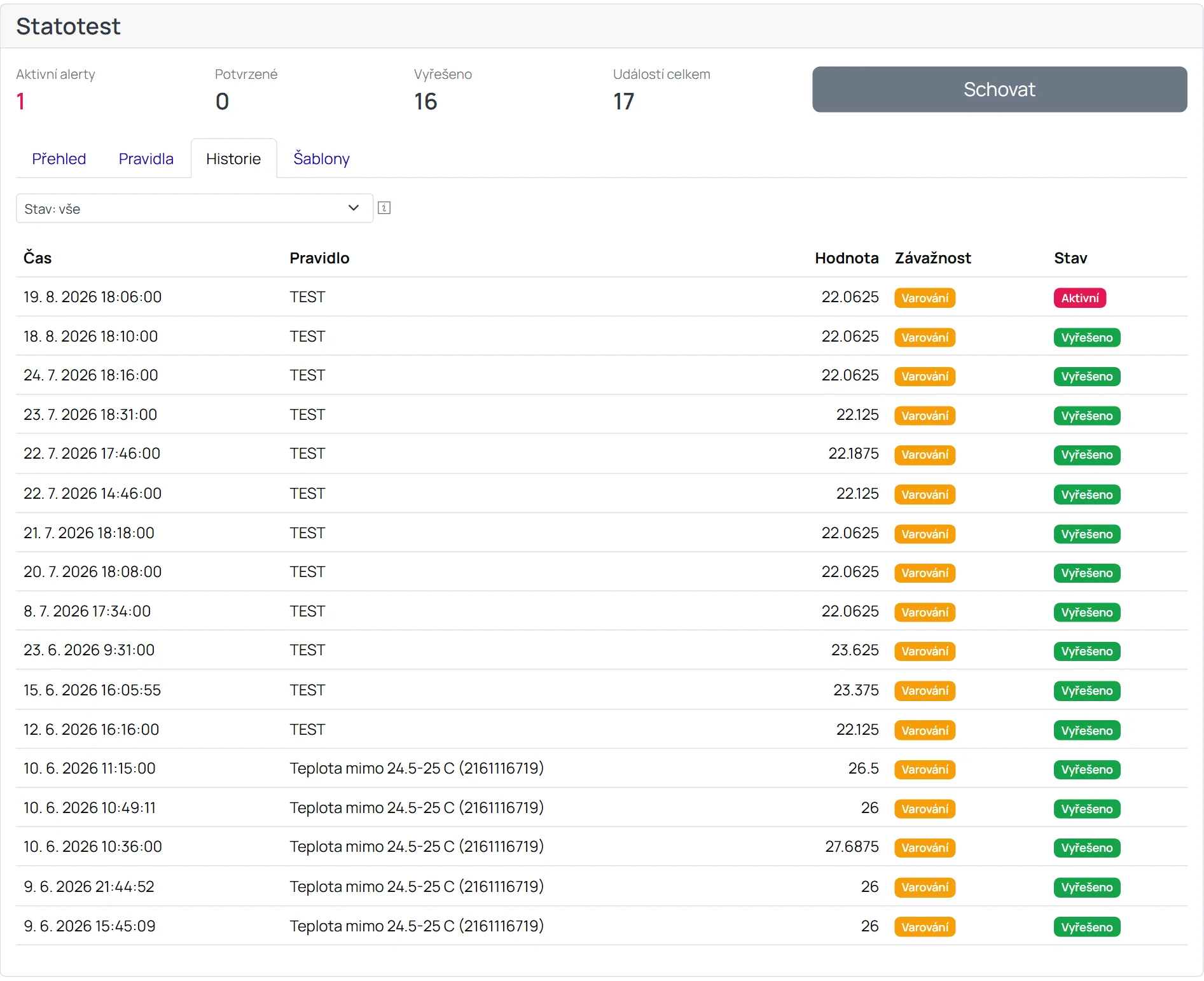
Task: Select the 19. 8. 2026 18:06:00 row
Action: (x=602, y=297)
